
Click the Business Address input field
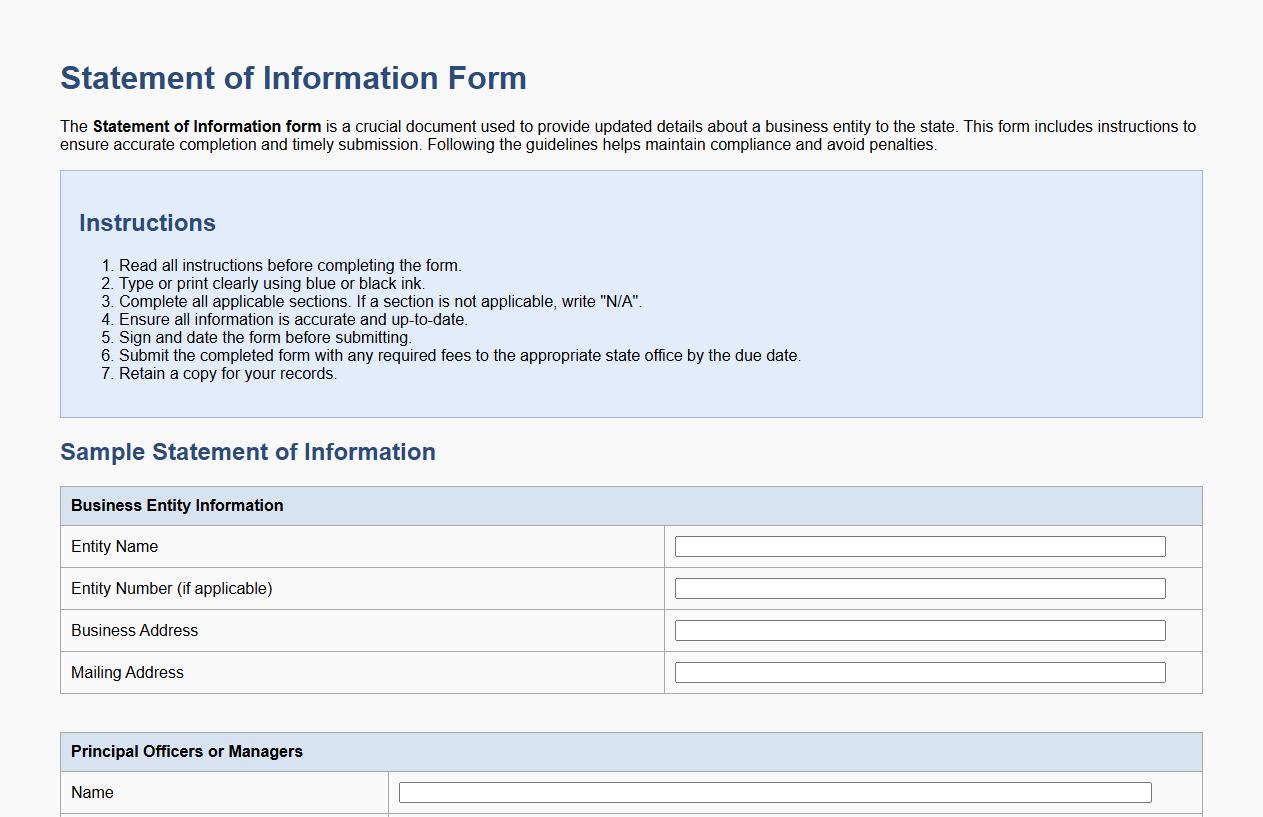coord(919,630)
